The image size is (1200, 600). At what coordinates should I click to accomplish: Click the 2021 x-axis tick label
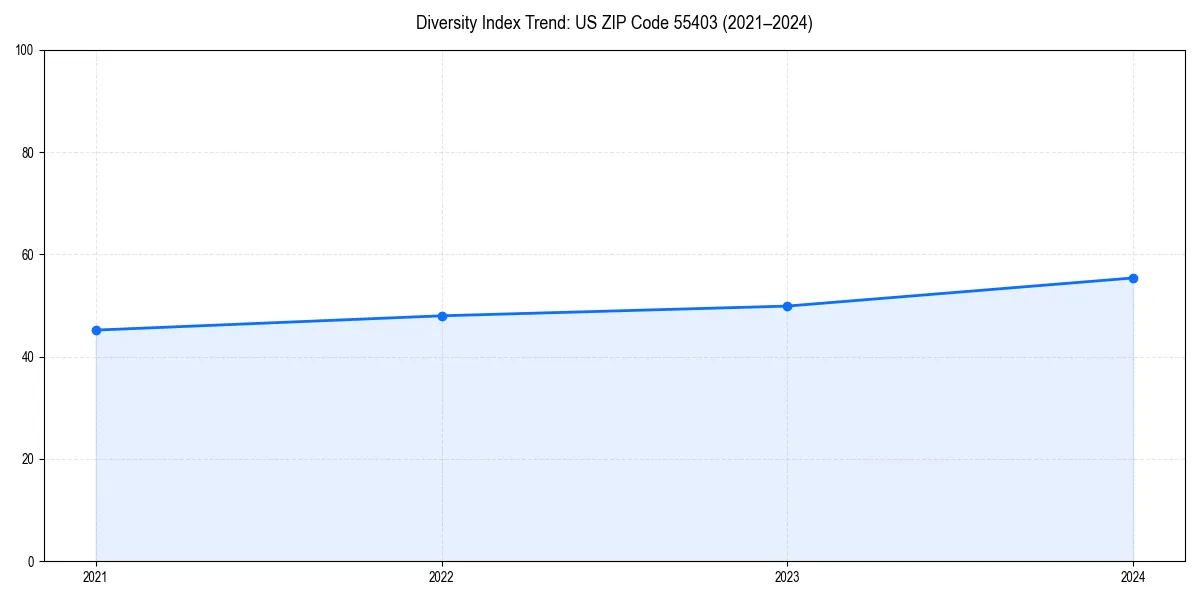pos(96,577)
